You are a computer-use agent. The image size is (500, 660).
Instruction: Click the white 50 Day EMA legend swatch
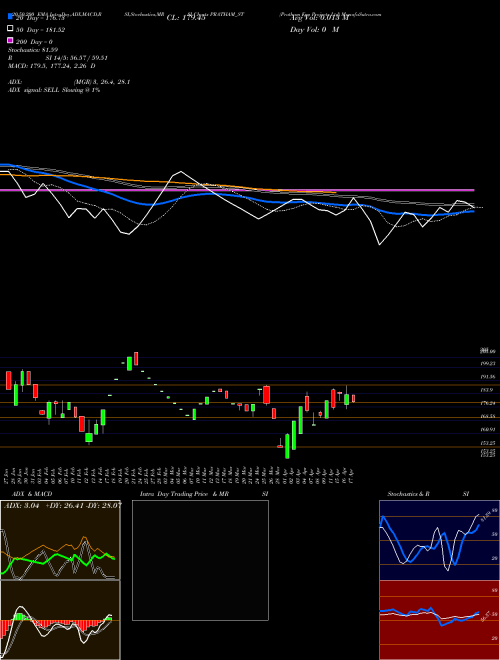point(10,29)
